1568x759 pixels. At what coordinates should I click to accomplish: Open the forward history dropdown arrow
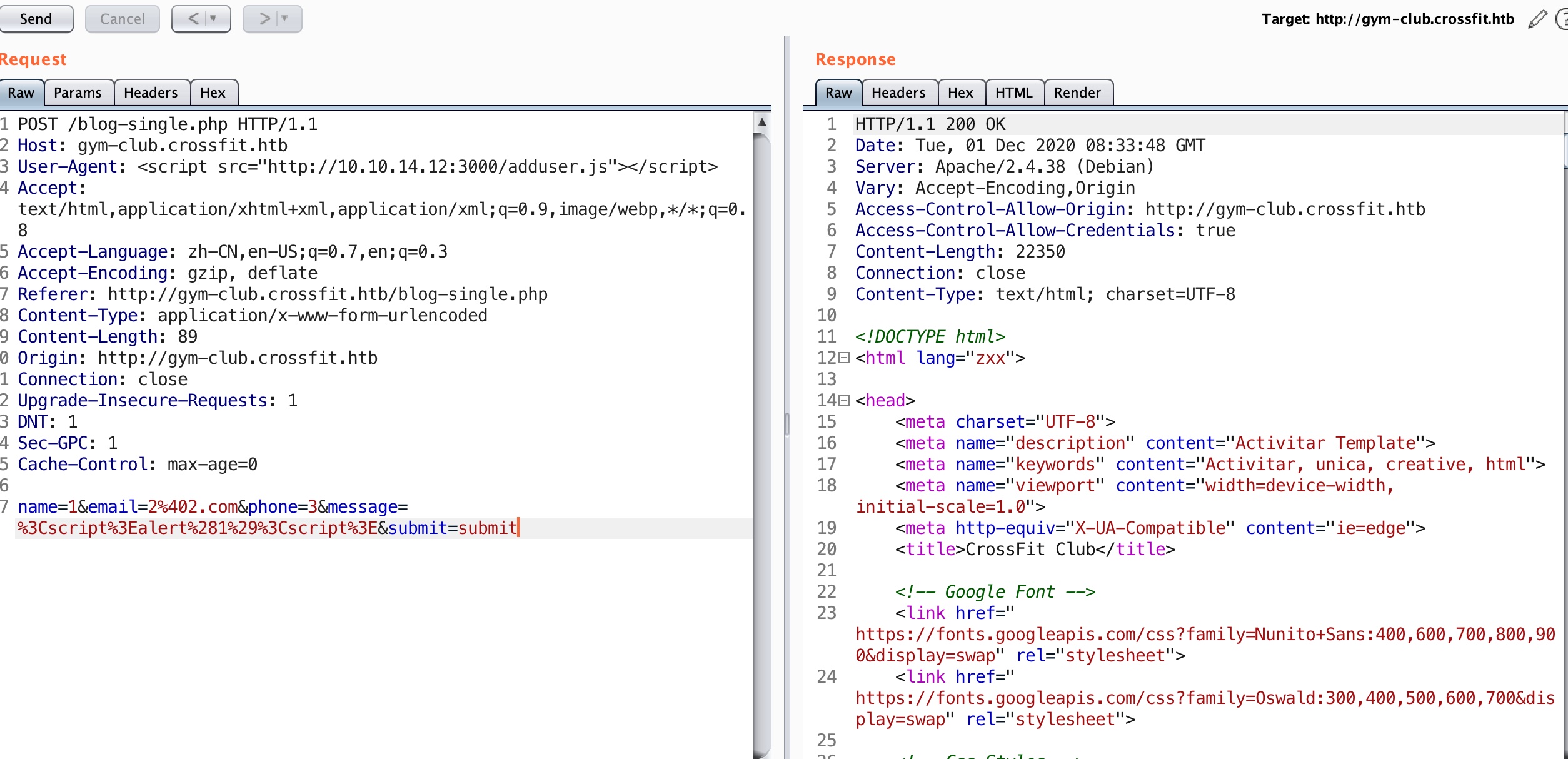[x=285, y=19]
